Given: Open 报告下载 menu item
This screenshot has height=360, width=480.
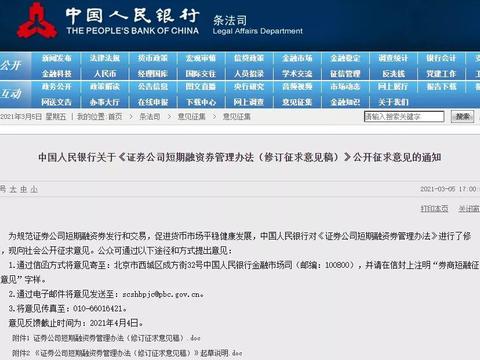Looking at the screenshot, I should click(441, 87).
